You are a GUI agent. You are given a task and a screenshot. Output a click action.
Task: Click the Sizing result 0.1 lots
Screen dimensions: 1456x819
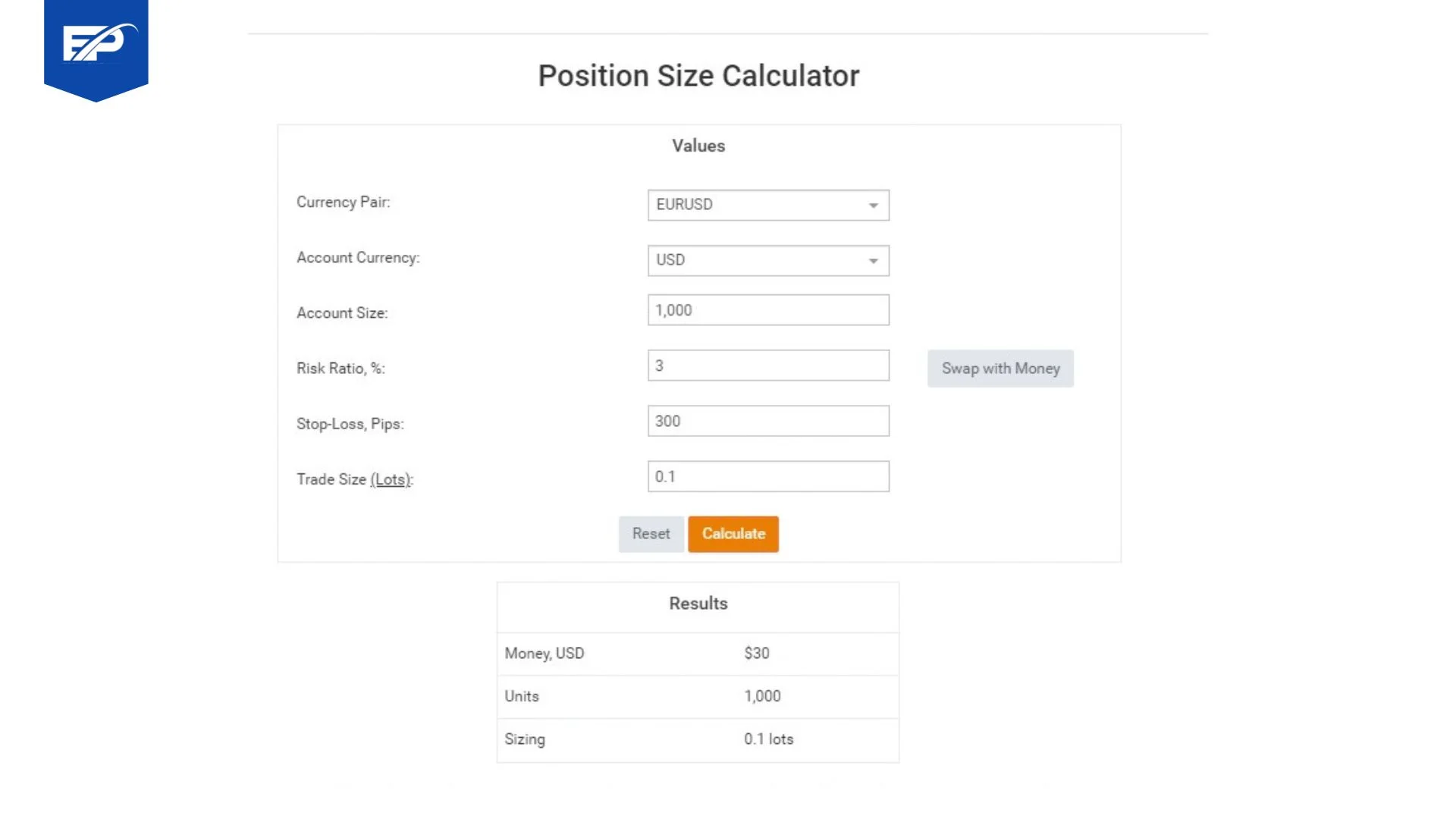768,739
